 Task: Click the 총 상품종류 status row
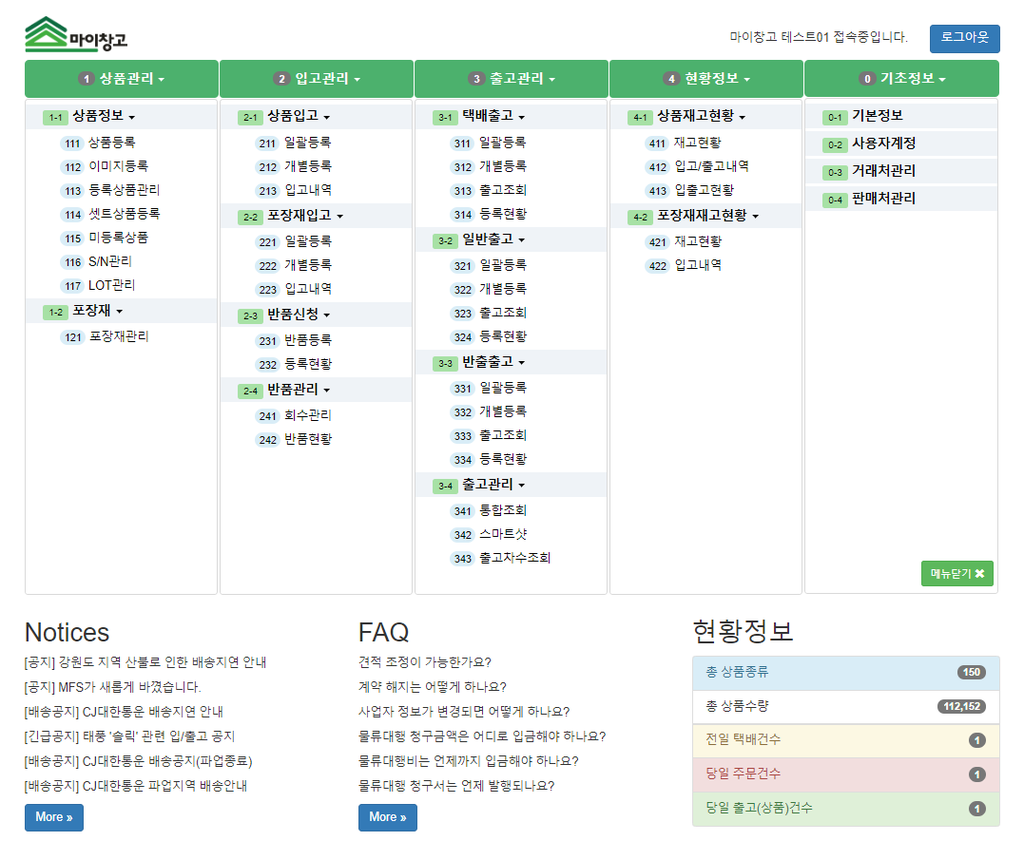tap(846, 673)
